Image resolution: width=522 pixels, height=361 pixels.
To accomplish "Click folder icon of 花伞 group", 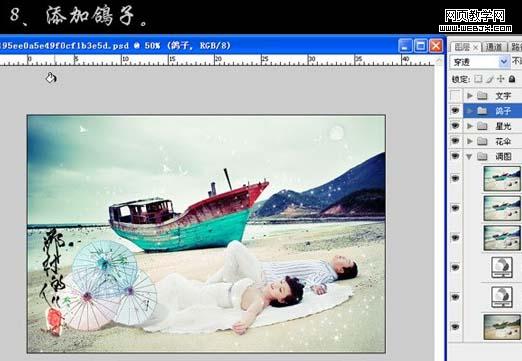I will pyautogui.click(x=482, y=141).
